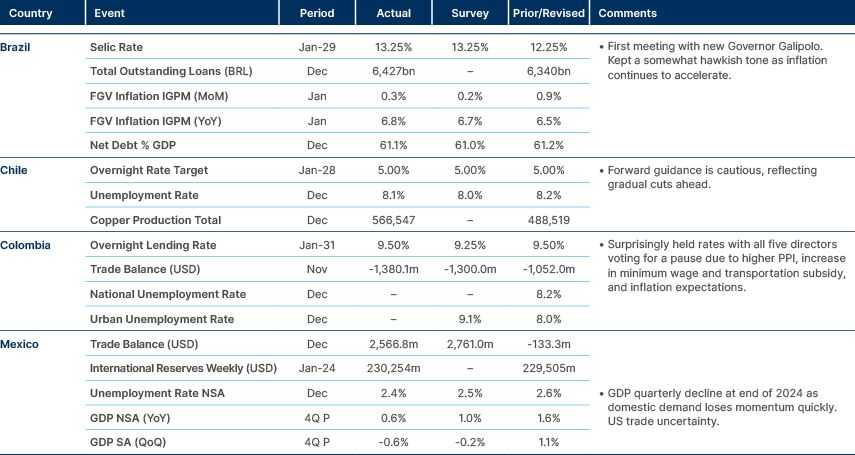Click the Comments column header
Screen dimensions: 855x455
click(626, 14)
